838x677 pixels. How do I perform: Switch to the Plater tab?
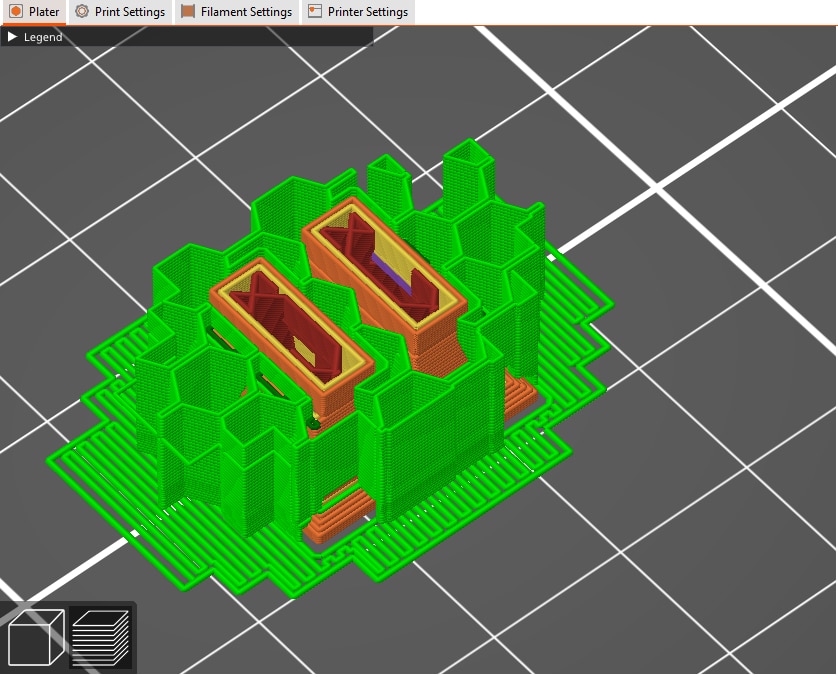(34, 12)
